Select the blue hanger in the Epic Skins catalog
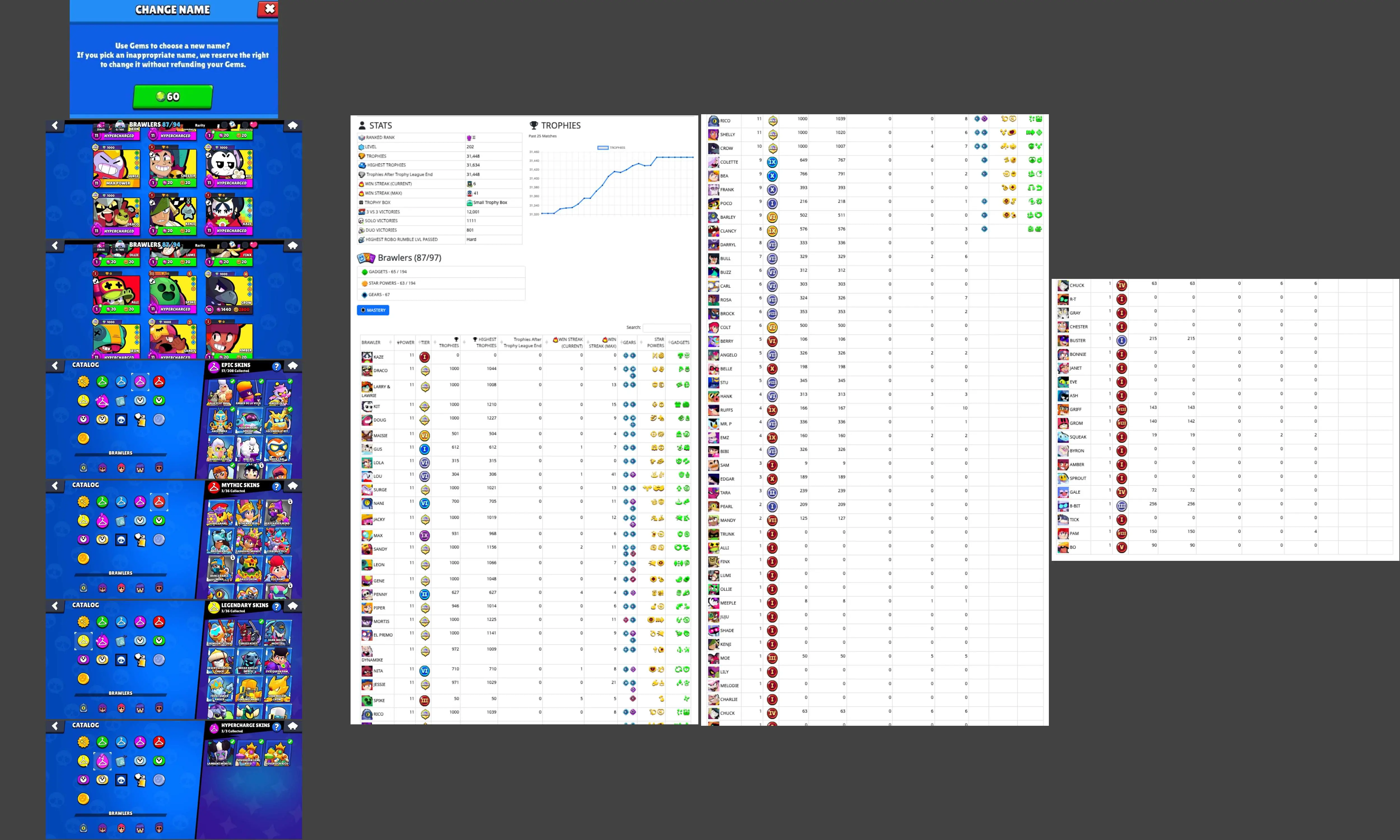The image size is (1400, 840). (121, 382)
